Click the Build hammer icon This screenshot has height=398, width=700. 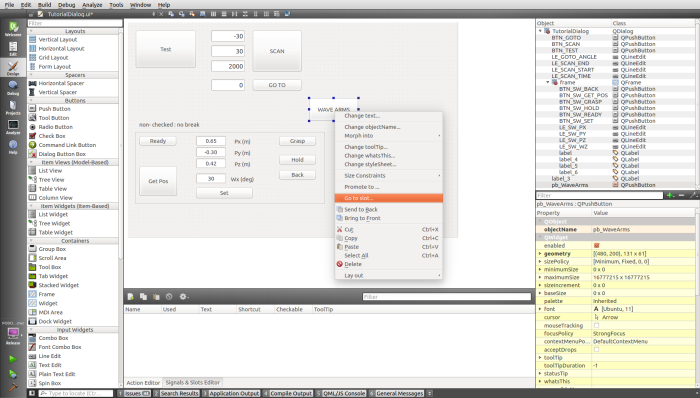click(x=13, y=387)
